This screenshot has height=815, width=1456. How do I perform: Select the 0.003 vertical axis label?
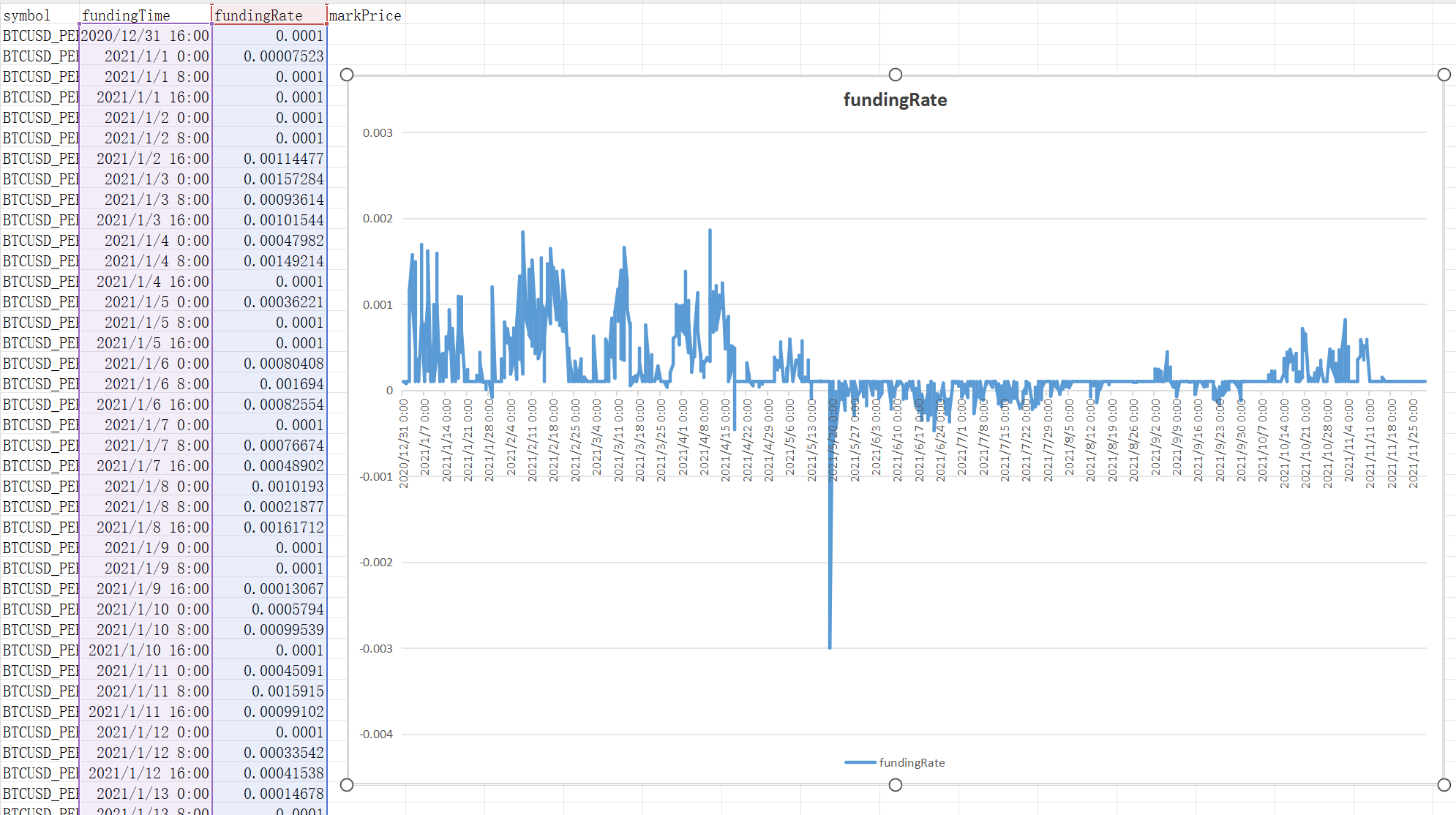(x=378, y=132)
